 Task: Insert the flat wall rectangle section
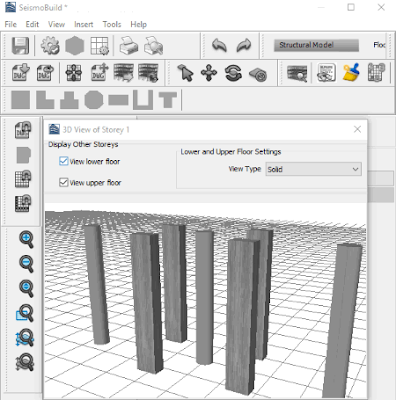click(118, 100)
